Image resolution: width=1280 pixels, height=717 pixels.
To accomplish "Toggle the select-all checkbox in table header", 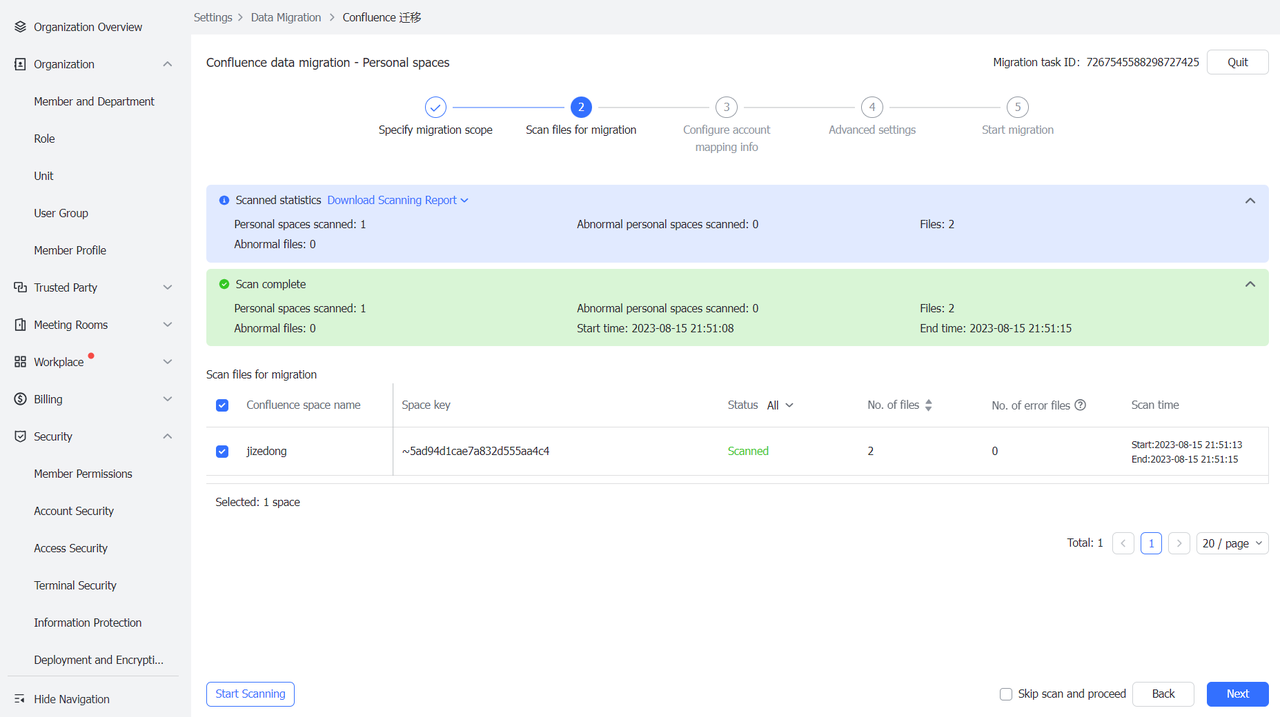I will click(x=222, y=405).
